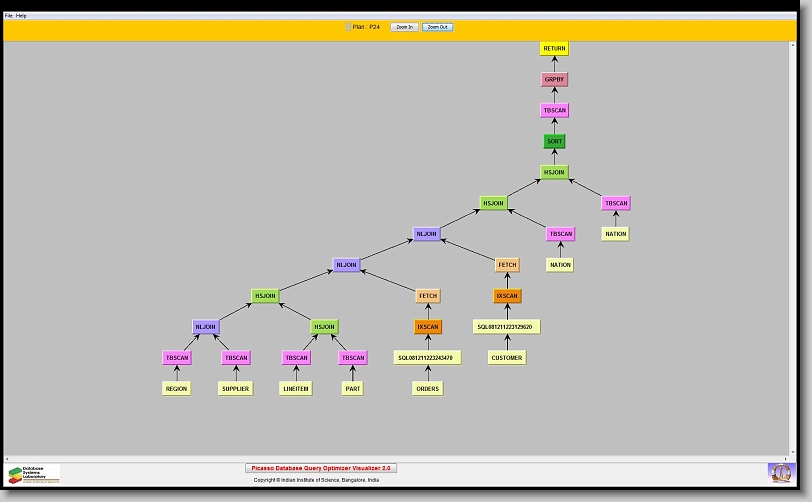Image resolution: width=812 pixels, height=502 pixels.
Task: Select the FETCH node above ORDERS index scan
Action: pyautogui.click(x=428, y=296)
